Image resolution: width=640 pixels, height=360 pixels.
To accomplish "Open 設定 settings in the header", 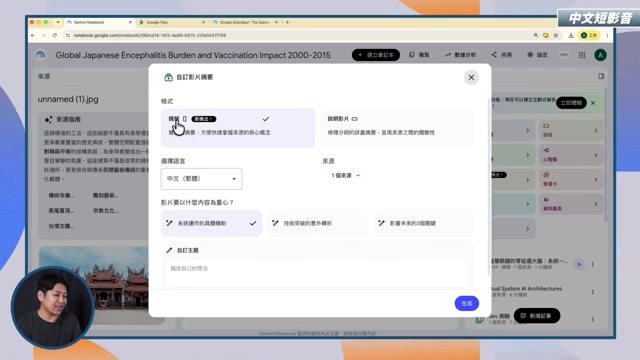I will [x=537, y=55].
